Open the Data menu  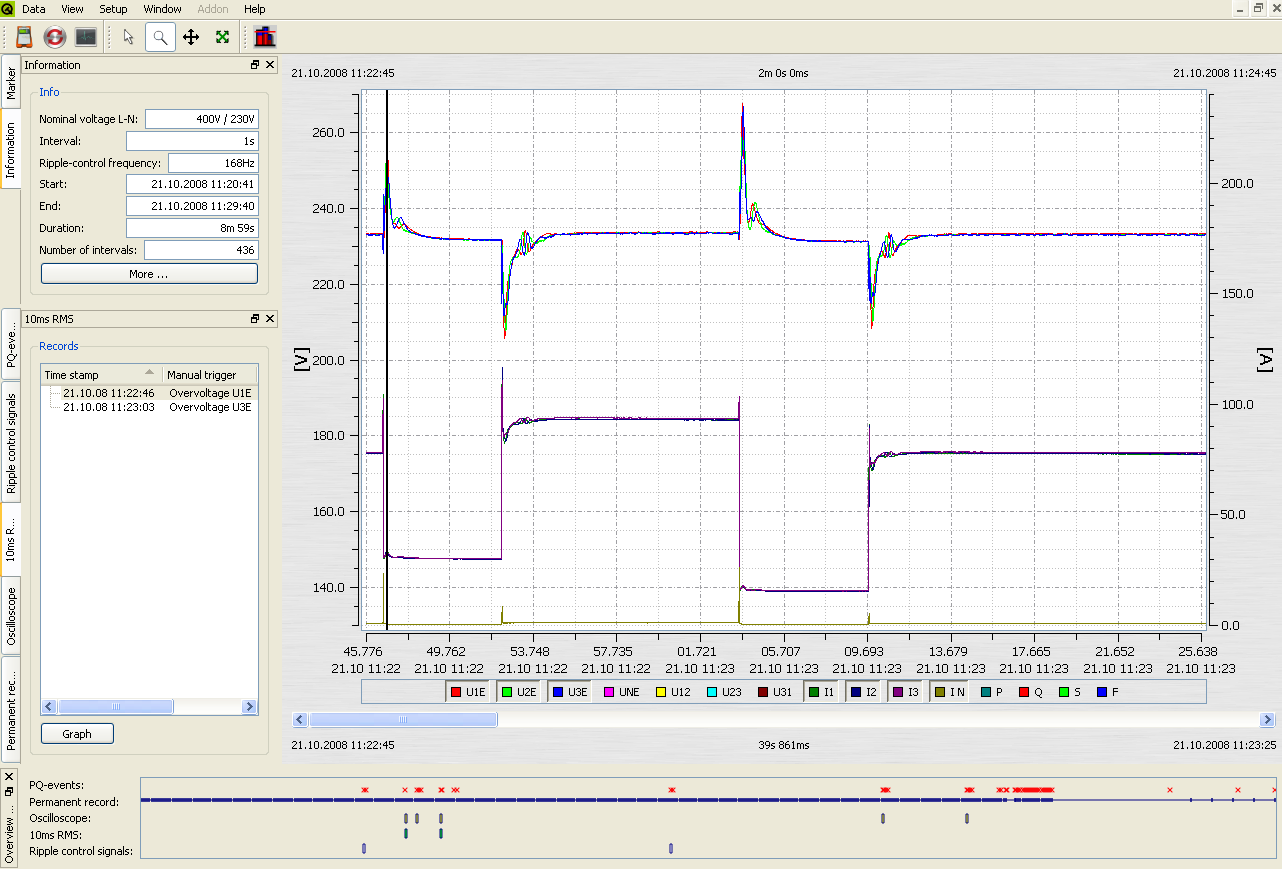(33, 9)
